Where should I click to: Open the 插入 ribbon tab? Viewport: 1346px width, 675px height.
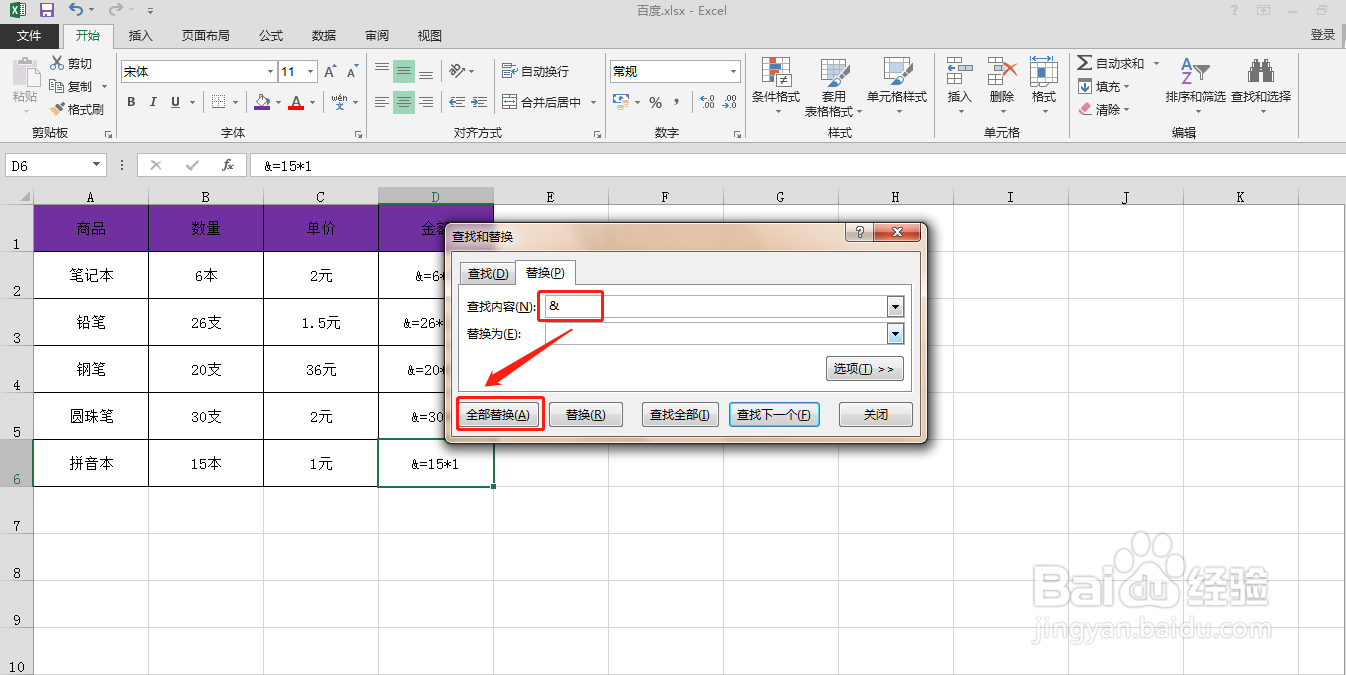click(x=140, y=35)
